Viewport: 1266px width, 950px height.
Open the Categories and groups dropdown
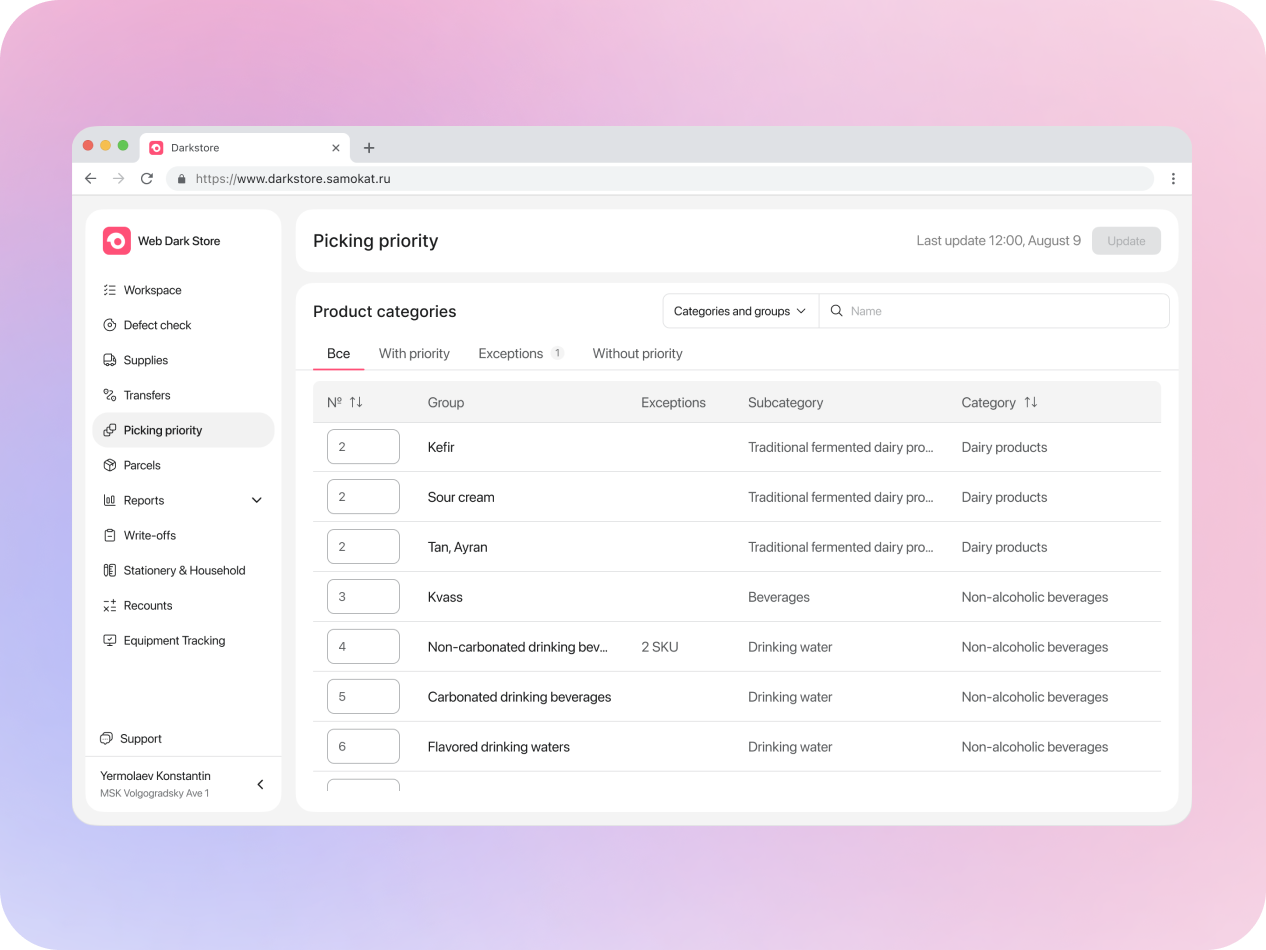tap(740, 311)
